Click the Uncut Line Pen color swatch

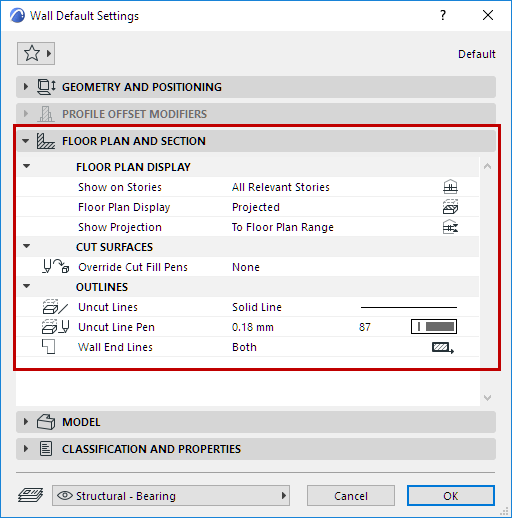point(434,327)
